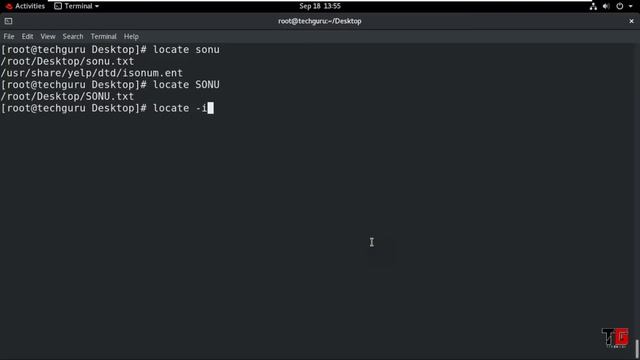The width and height of the screenshot is (640, 360).
Task: Open the Help menu
Action: [x=131, y=36]
